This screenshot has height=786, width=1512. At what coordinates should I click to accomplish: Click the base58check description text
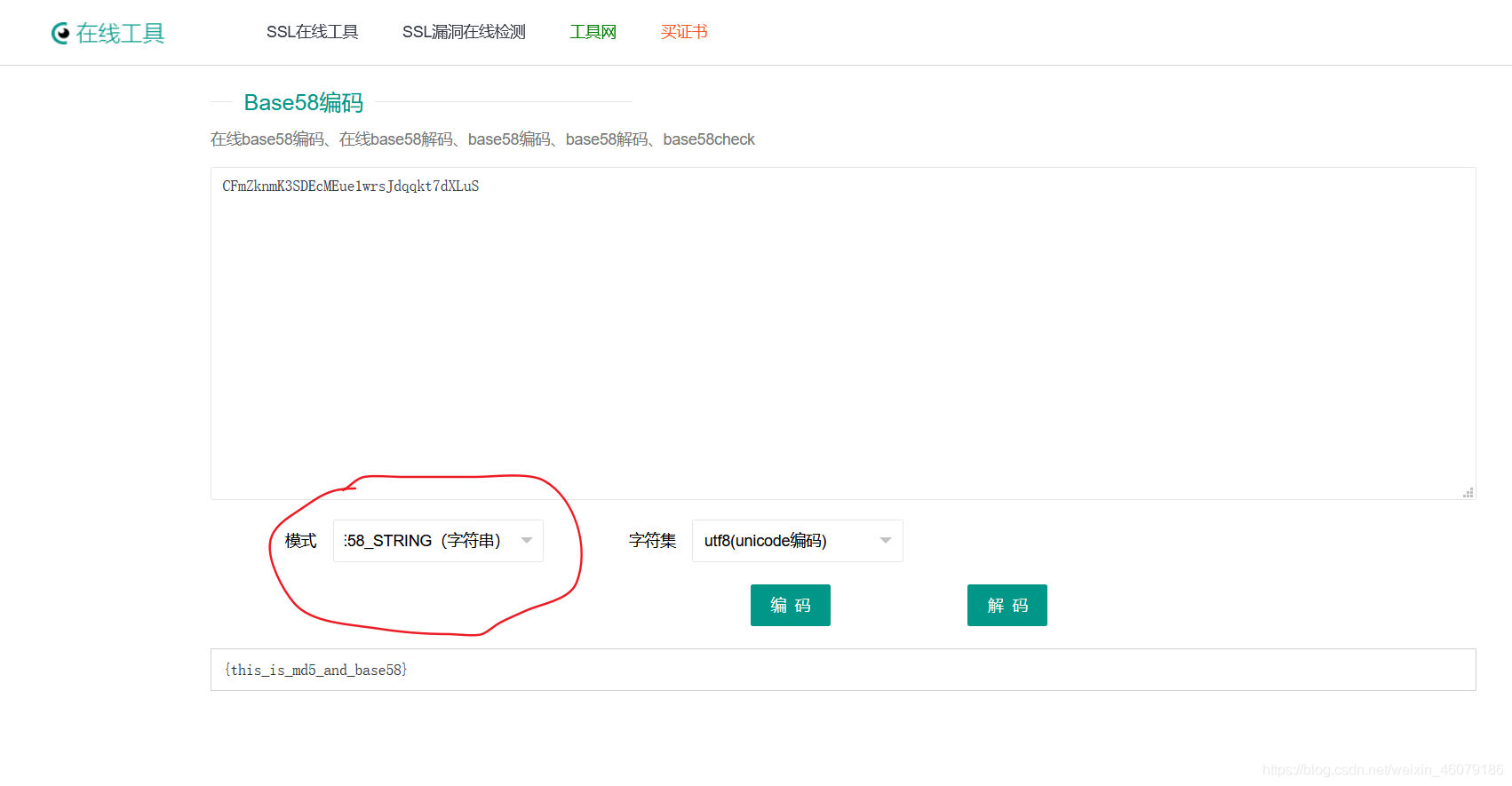709,139
